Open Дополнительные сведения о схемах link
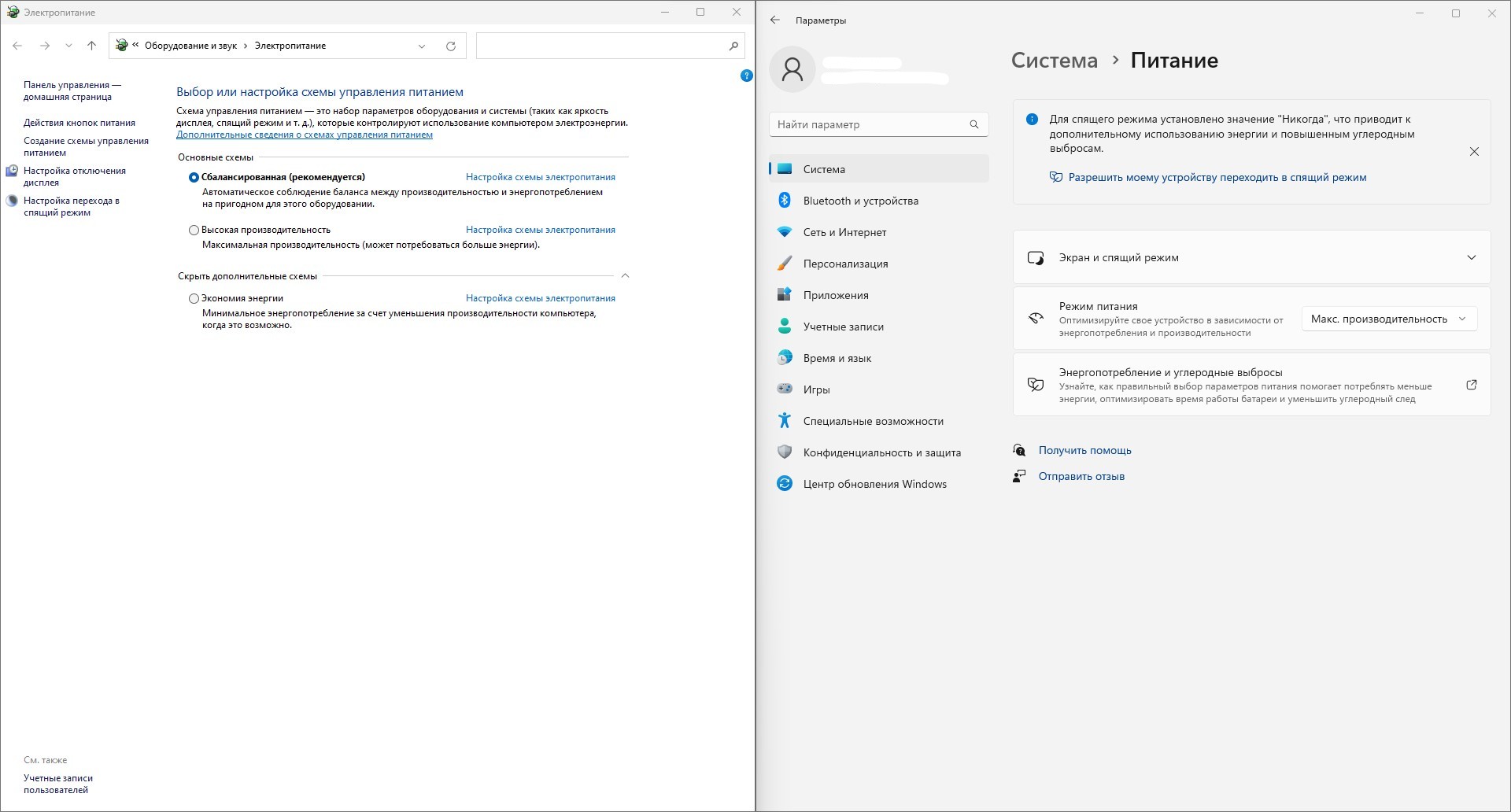Image resolution: width=1511 pixels, height=812 pixels. tap(305, 135)
